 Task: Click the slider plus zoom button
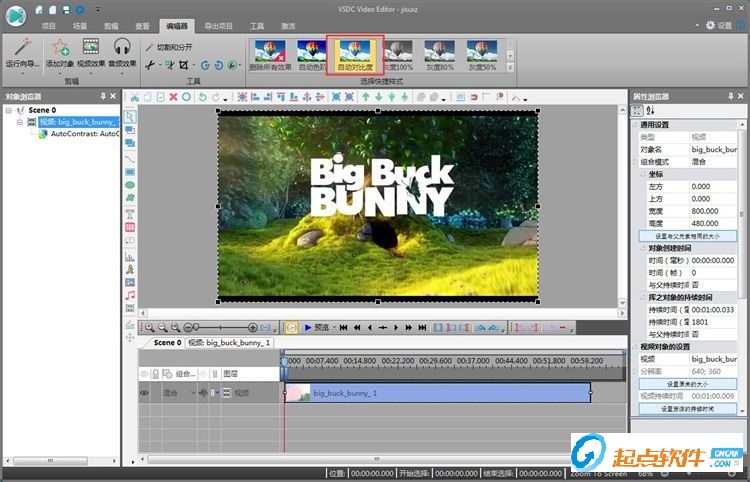pyautogui.click(x=253, y=328)
